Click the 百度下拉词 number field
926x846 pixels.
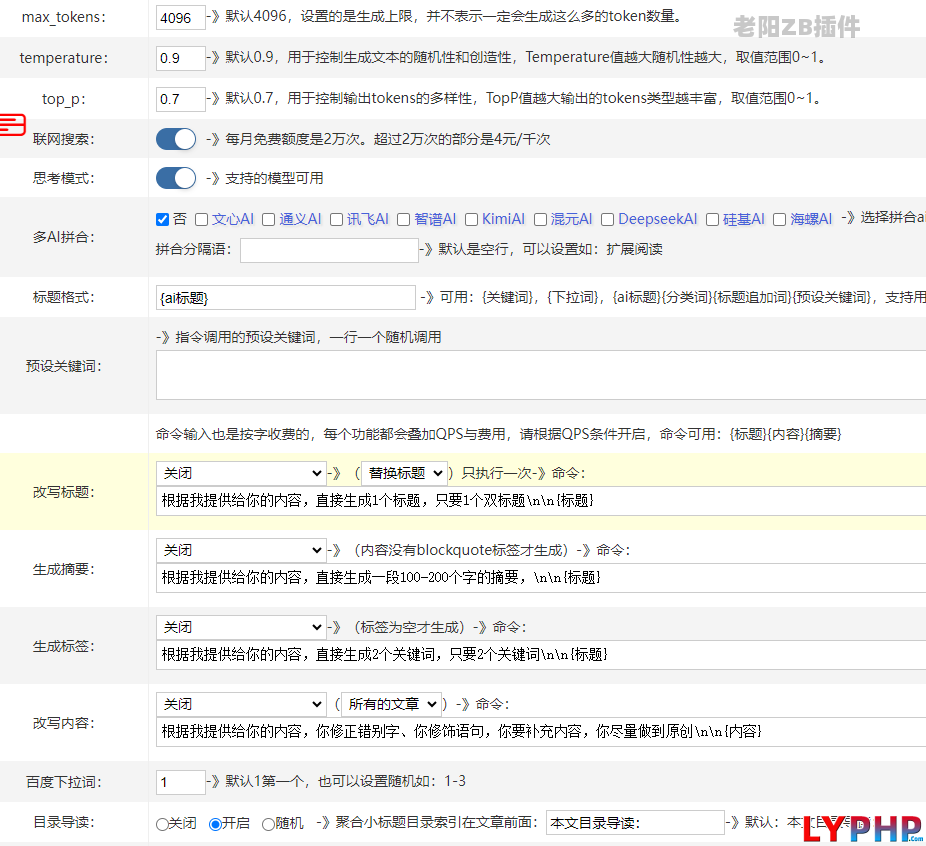pyautogui.click(x=180, y=781)
